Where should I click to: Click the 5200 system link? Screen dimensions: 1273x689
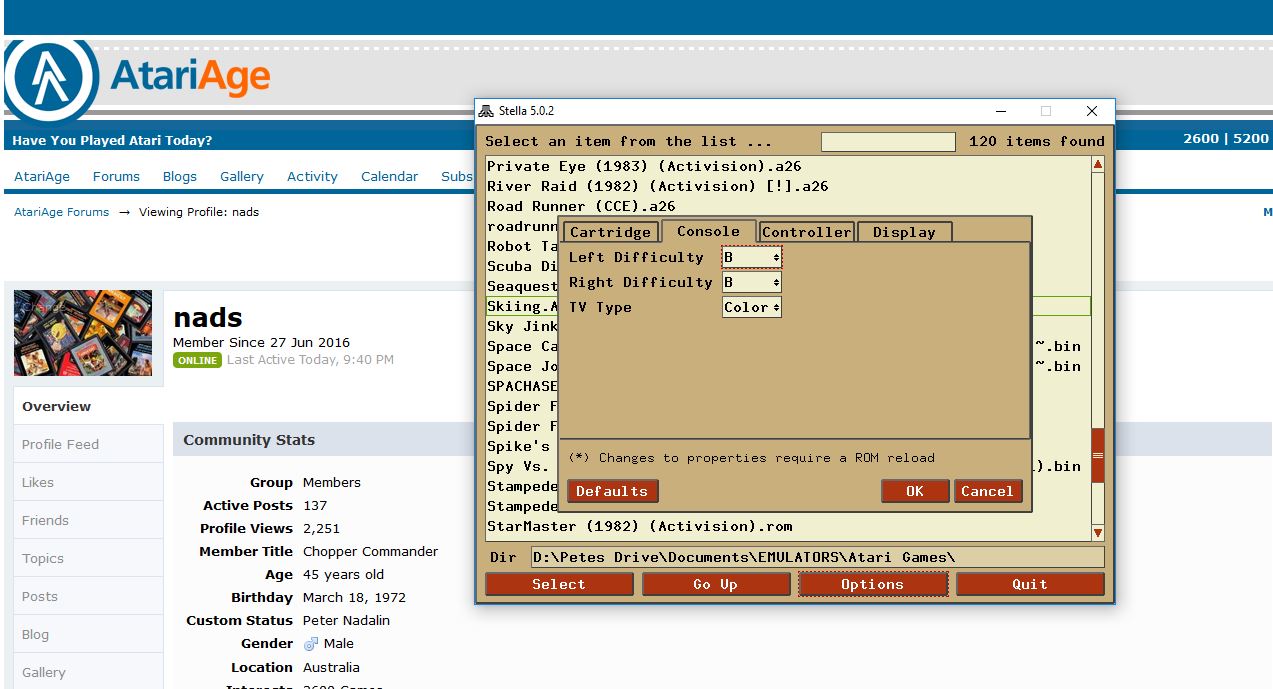coord(1251,139)
